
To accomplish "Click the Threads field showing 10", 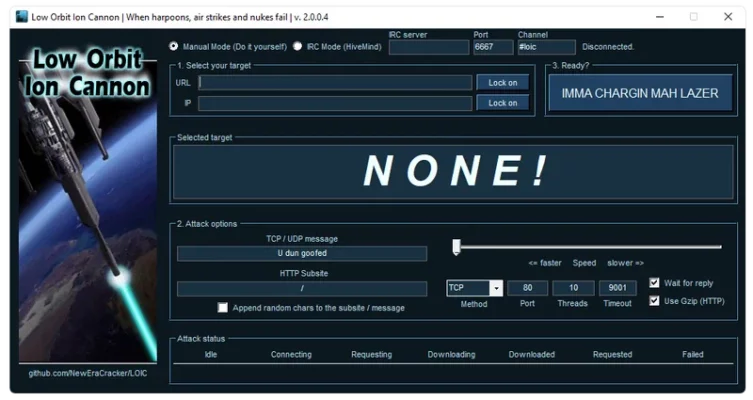I will point(573,288).
